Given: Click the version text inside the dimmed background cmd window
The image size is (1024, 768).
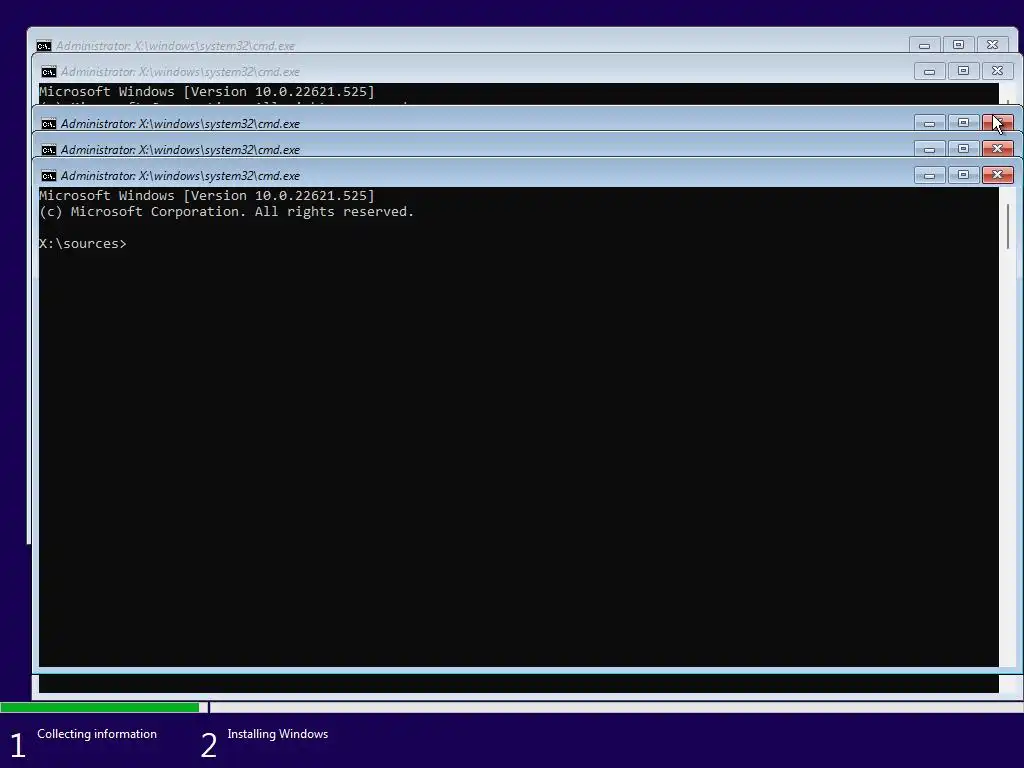Looking at the screenshot, I should pyautogui.click(x=207, y=91).
